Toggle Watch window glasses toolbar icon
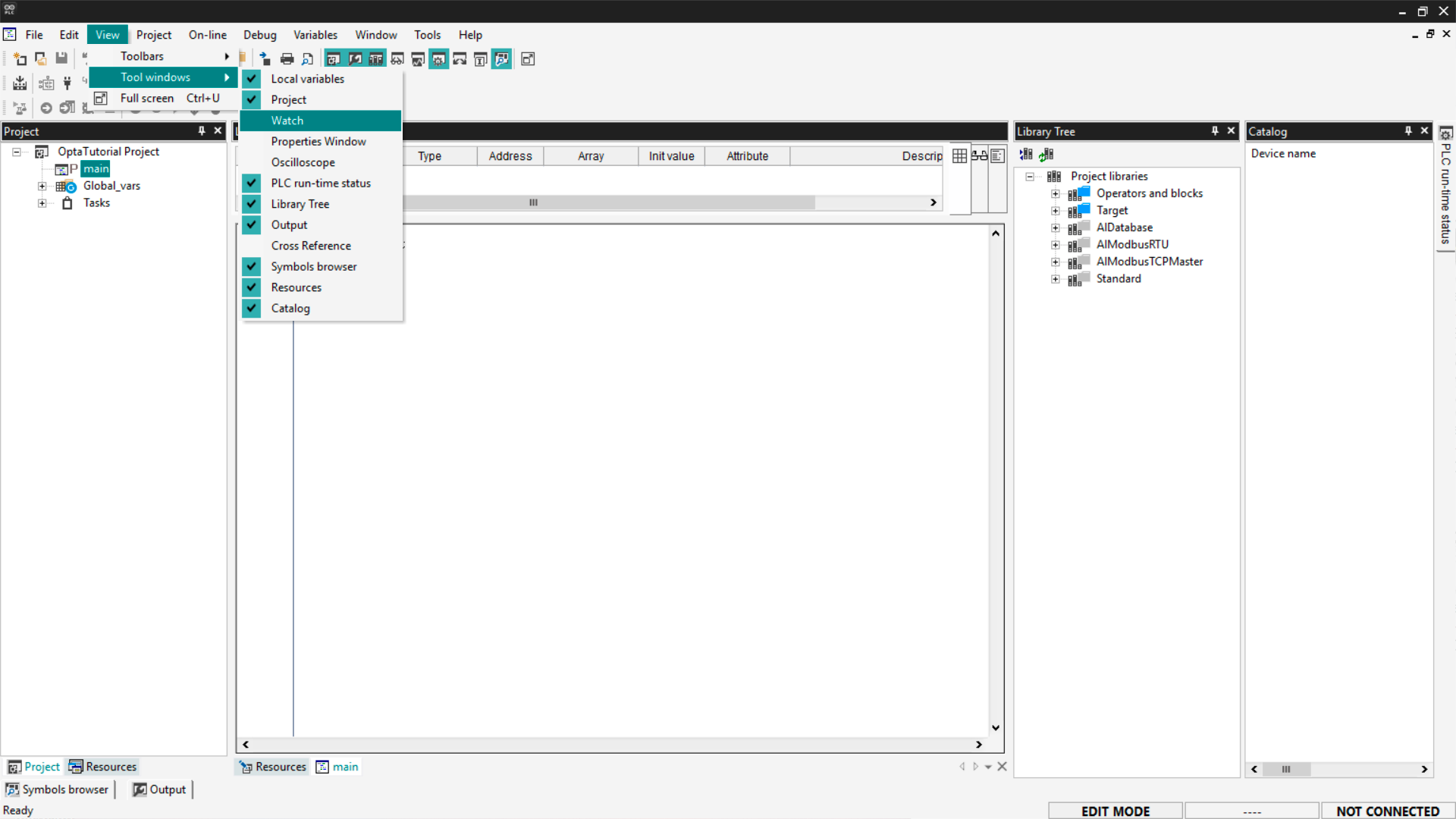The image size is (1456, 819). tap(397, 59)
